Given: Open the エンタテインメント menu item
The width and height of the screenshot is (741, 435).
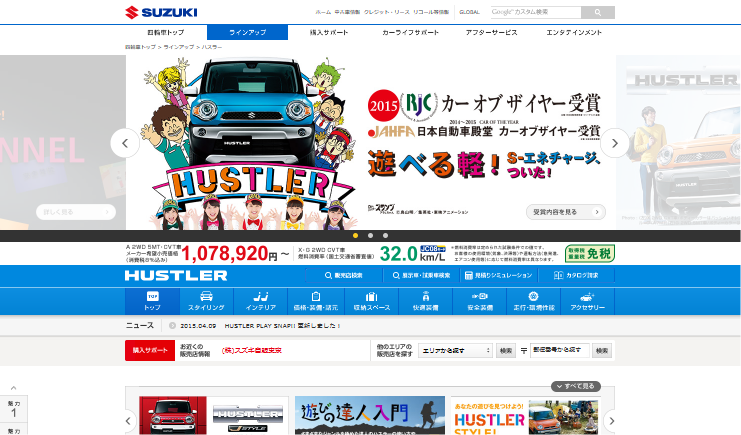Looking at the screenshot, I should coord(574,33).
